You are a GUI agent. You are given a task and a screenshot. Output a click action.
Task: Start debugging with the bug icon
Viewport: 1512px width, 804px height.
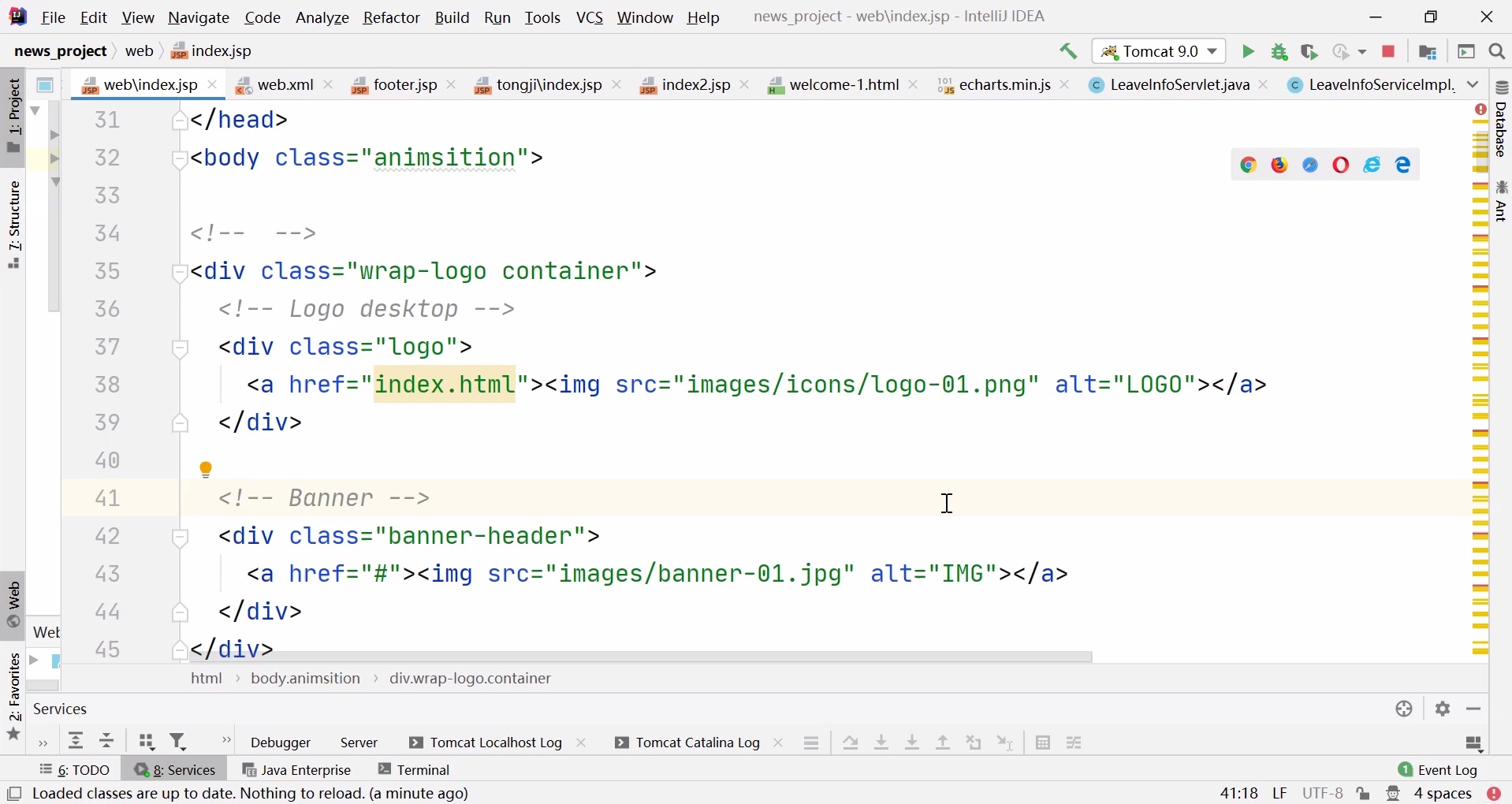[1280, 52]
